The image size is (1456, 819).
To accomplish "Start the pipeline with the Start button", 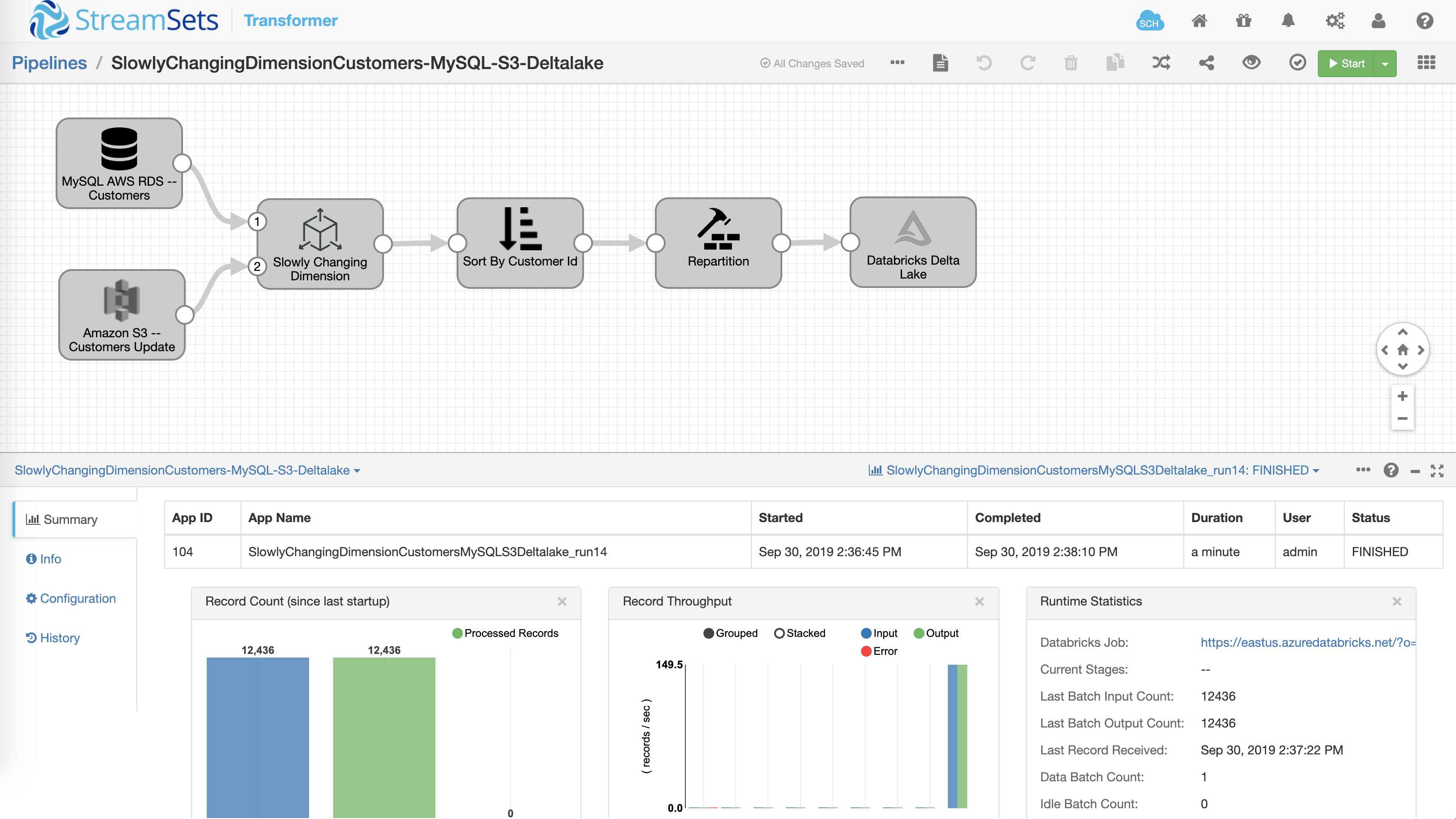I will click(x=1347, y=64).
